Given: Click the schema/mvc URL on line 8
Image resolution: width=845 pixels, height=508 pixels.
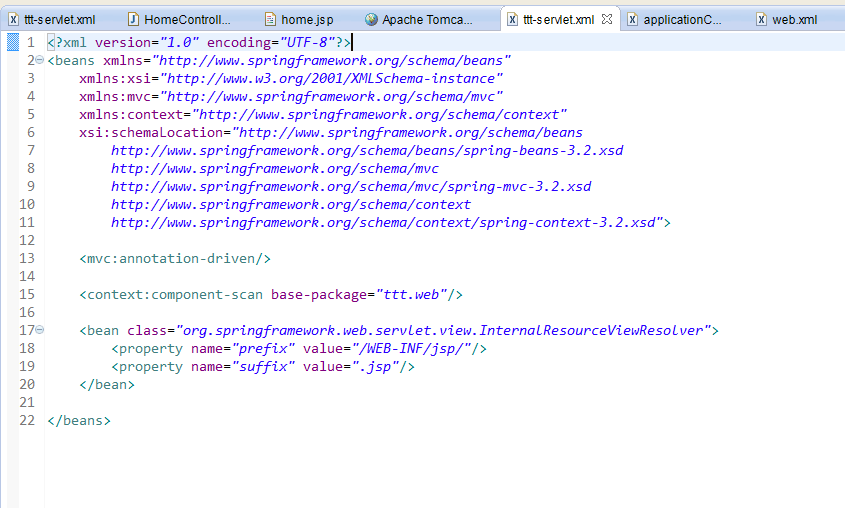Looking at the screenshot, I should pyautogui.click(x=275, y=169).
